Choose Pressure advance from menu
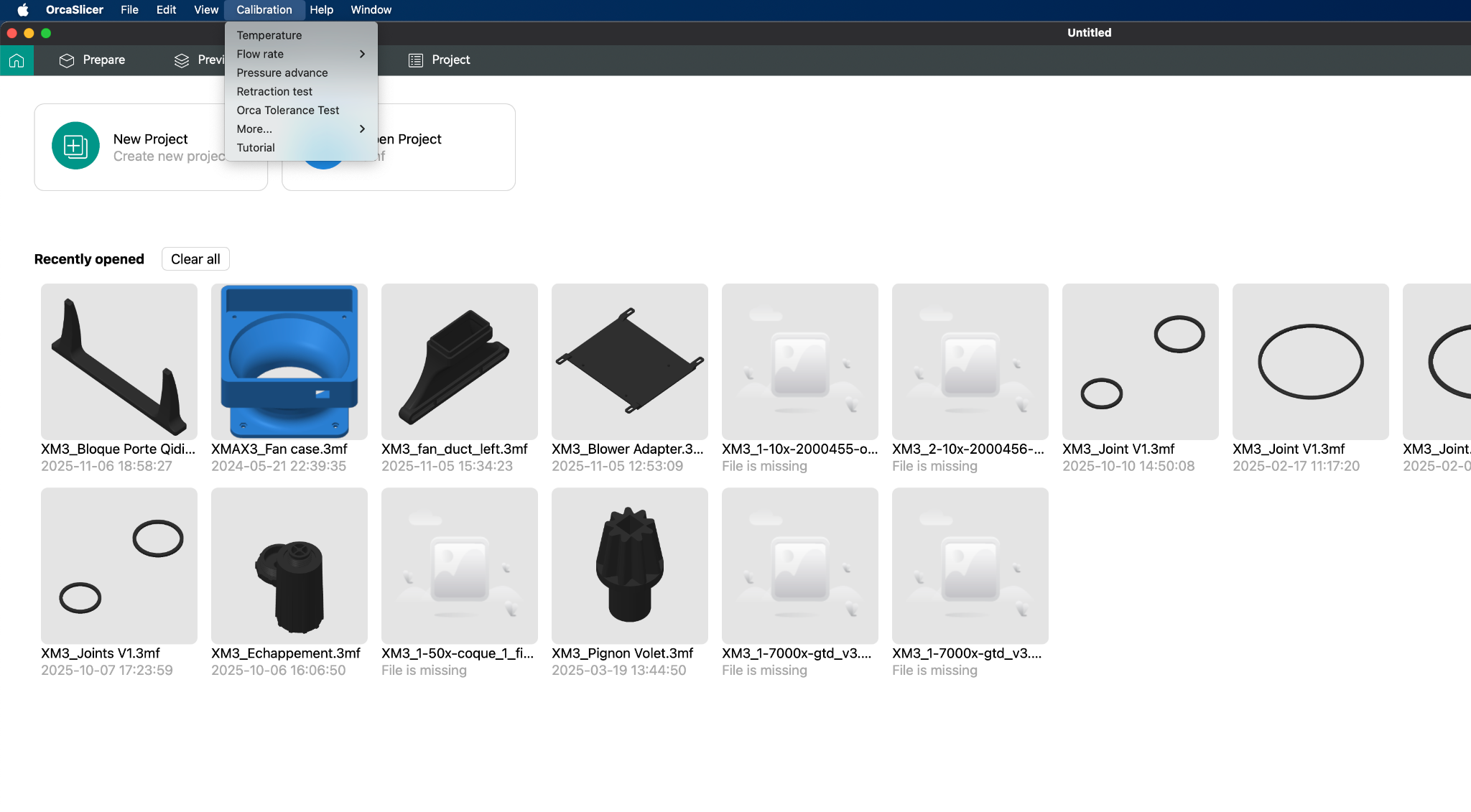Viewport: 1471px width, 812px height. click(x=282, y=73)
